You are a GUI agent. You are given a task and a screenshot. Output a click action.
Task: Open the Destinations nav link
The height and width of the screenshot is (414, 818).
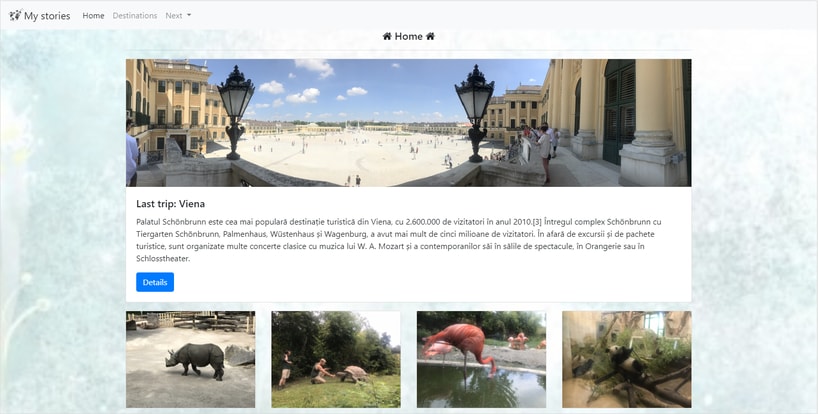click(x=135, y=16)
